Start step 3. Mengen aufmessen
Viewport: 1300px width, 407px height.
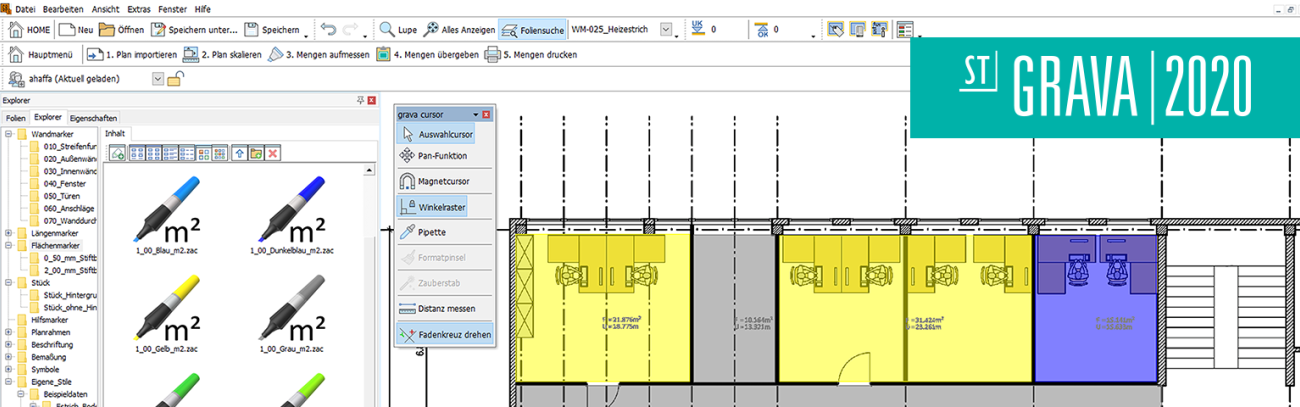click(x=319, y=55)
